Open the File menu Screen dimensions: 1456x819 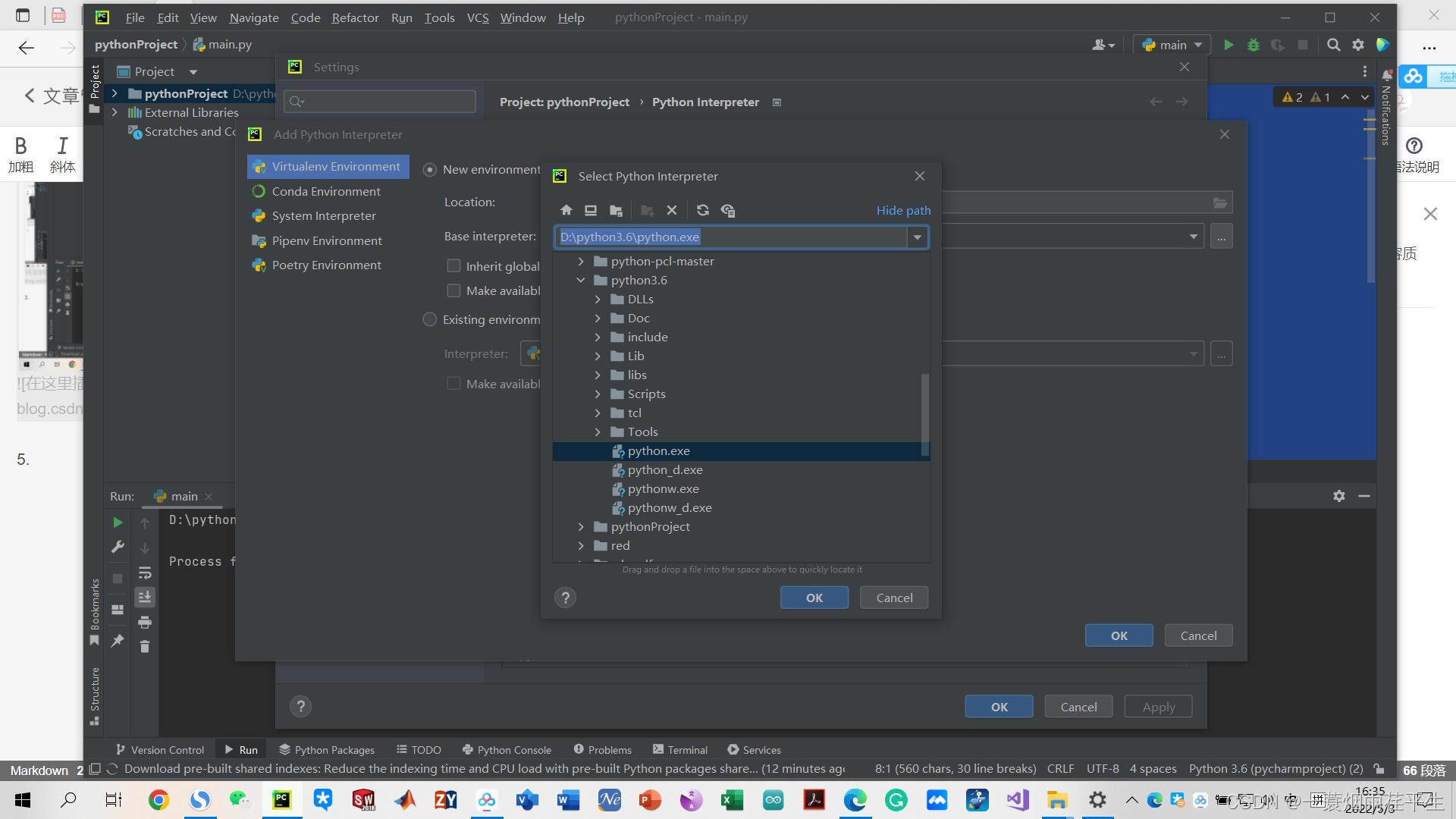coord(135,17)
